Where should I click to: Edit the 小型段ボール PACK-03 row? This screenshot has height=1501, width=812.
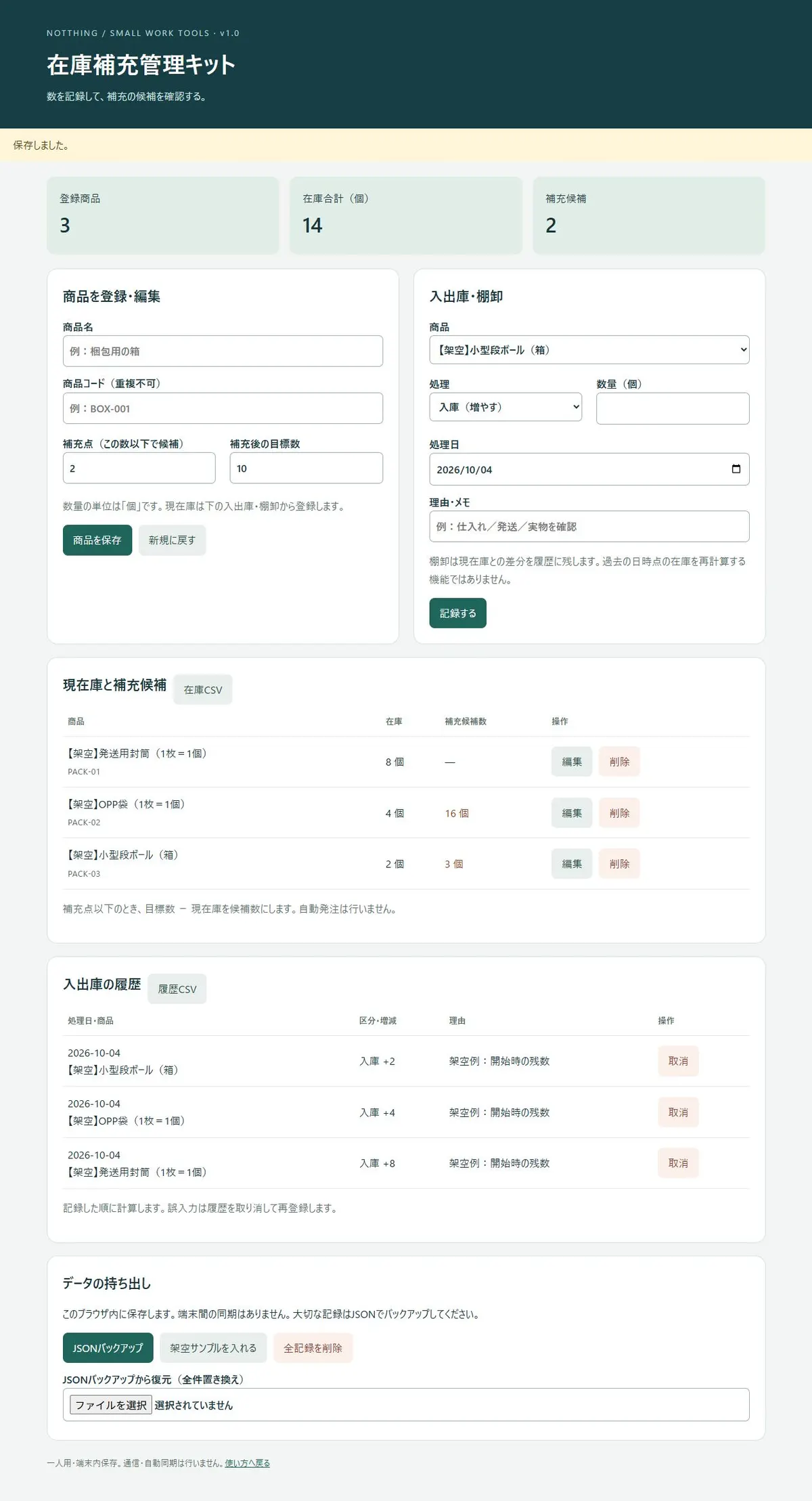click(572, 863)
